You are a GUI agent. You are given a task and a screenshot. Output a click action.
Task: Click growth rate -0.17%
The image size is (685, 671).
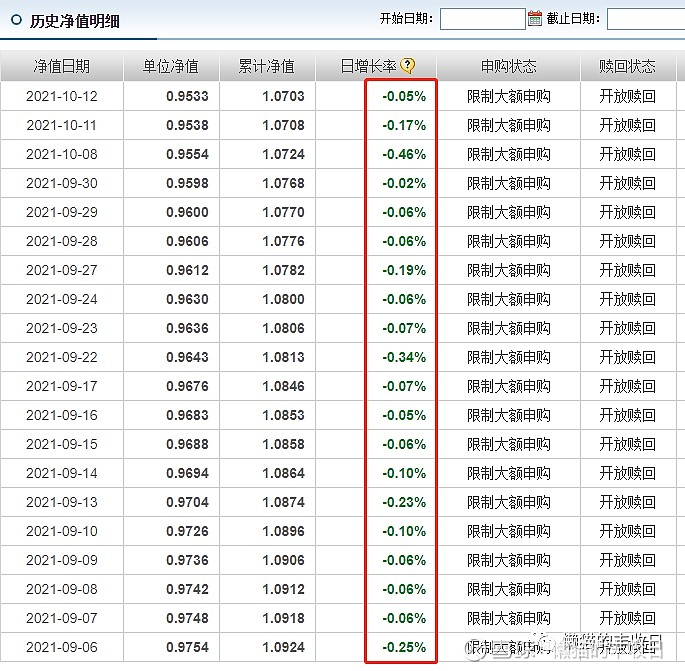(404, 125)
